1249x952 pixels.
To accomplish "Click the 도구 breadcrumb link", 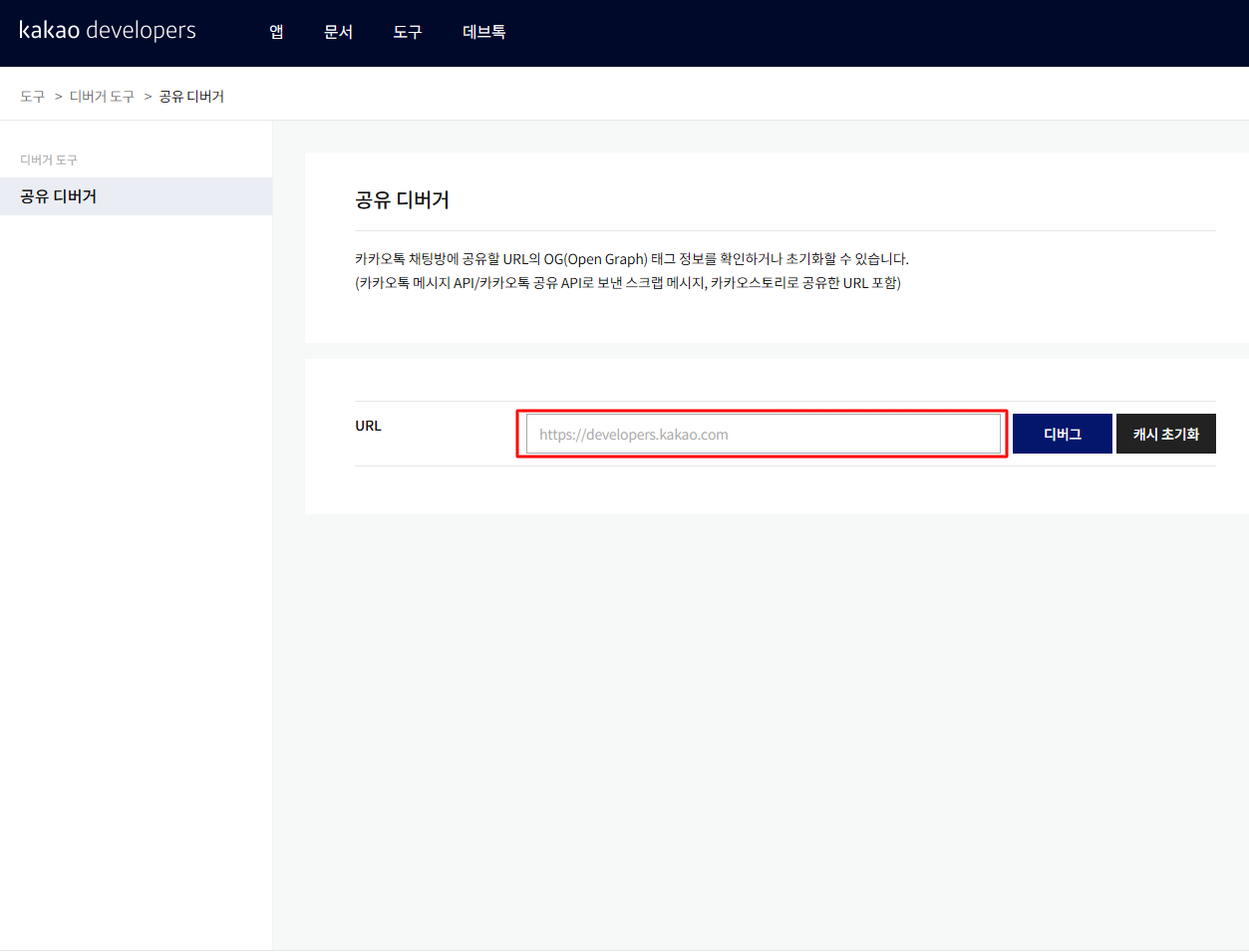I will click(x=32, y=97).
